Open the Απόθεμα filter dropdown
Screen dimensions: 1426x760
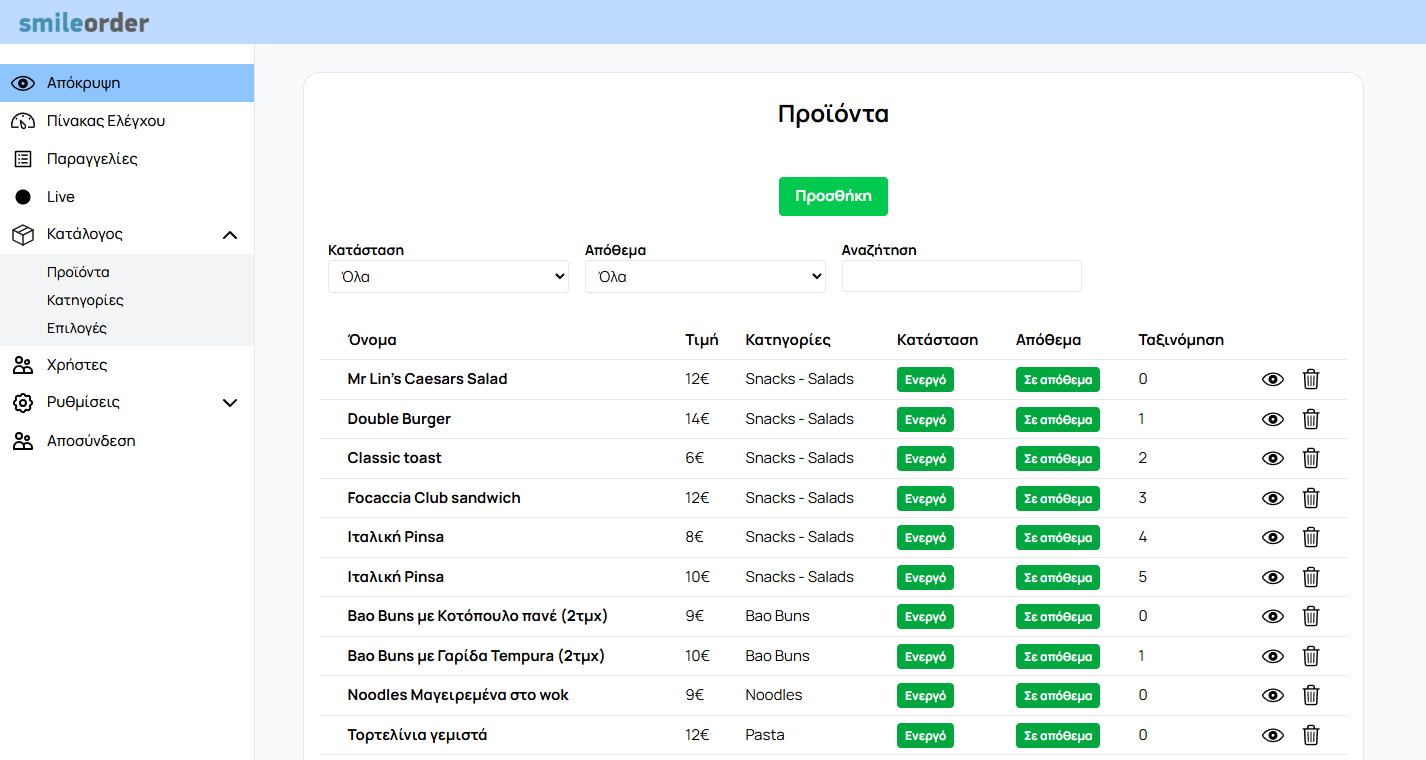click(x=705, y=277)
